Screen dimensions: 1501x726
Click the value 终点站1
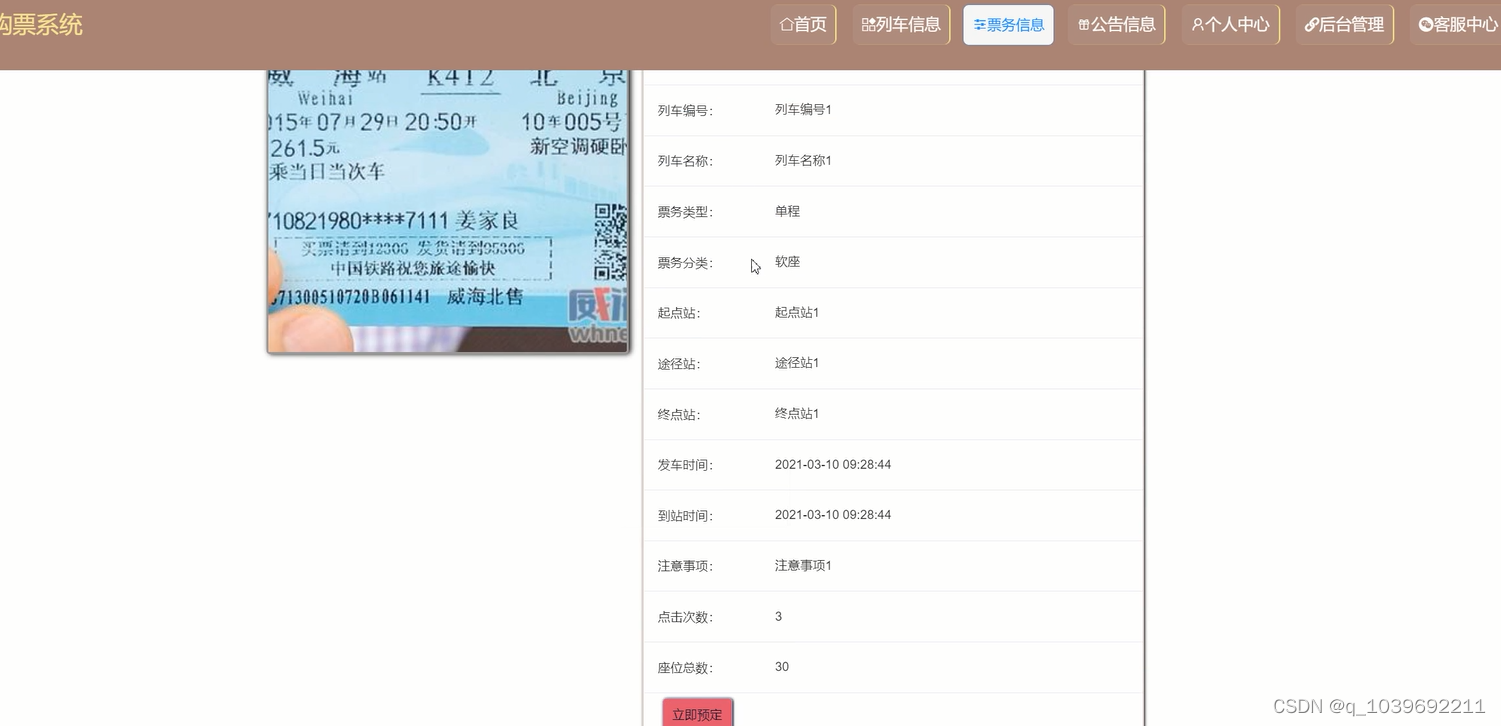tap(797, 414)
